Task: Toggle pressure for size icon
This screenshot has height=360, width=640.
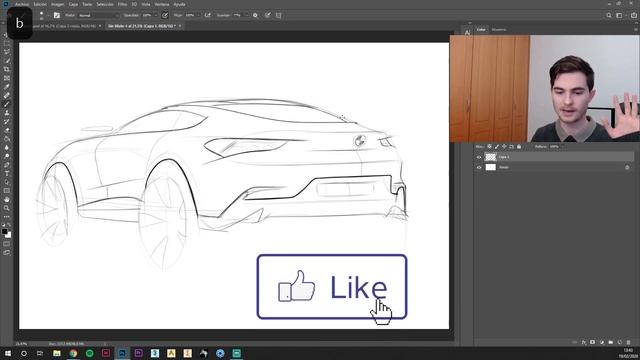Action: pos(267,15)
